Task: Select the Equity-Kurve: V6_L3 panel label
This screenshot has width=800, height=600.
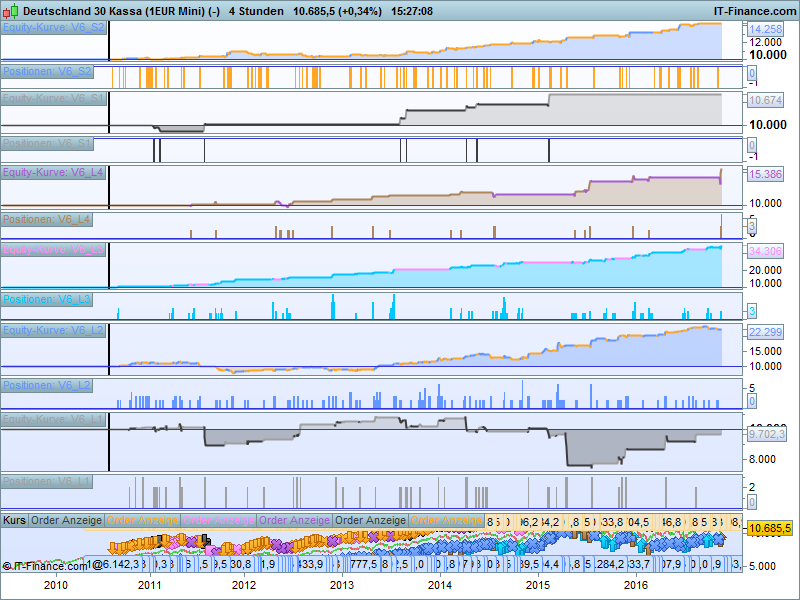Action: click(x=54, y=249)
